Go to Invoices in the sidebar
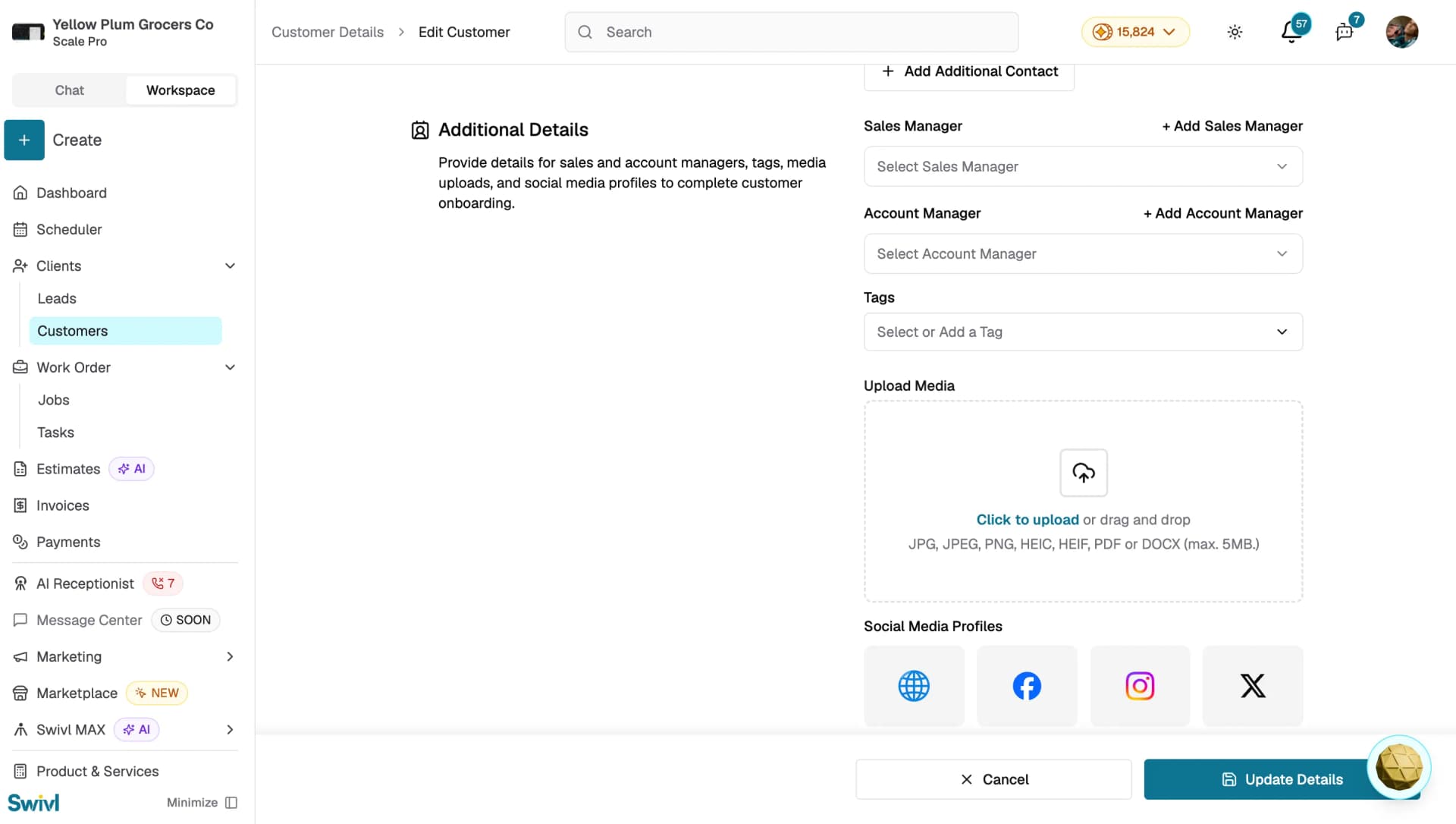 [x=62, y=505]
